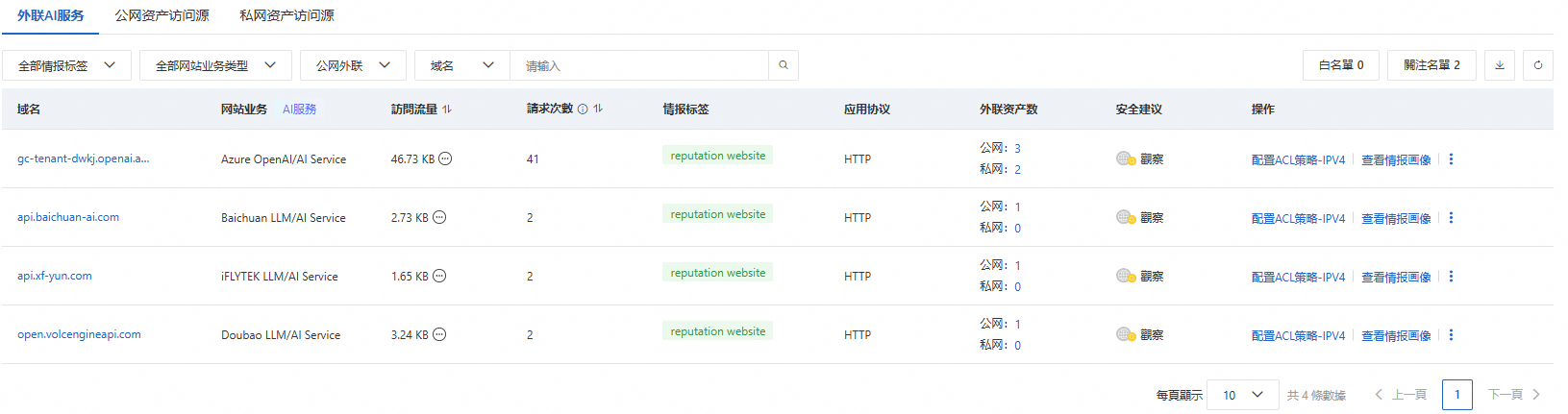
Task: Click private asset count 0 in iFLYTEK row
Action: pos(1017,286)
